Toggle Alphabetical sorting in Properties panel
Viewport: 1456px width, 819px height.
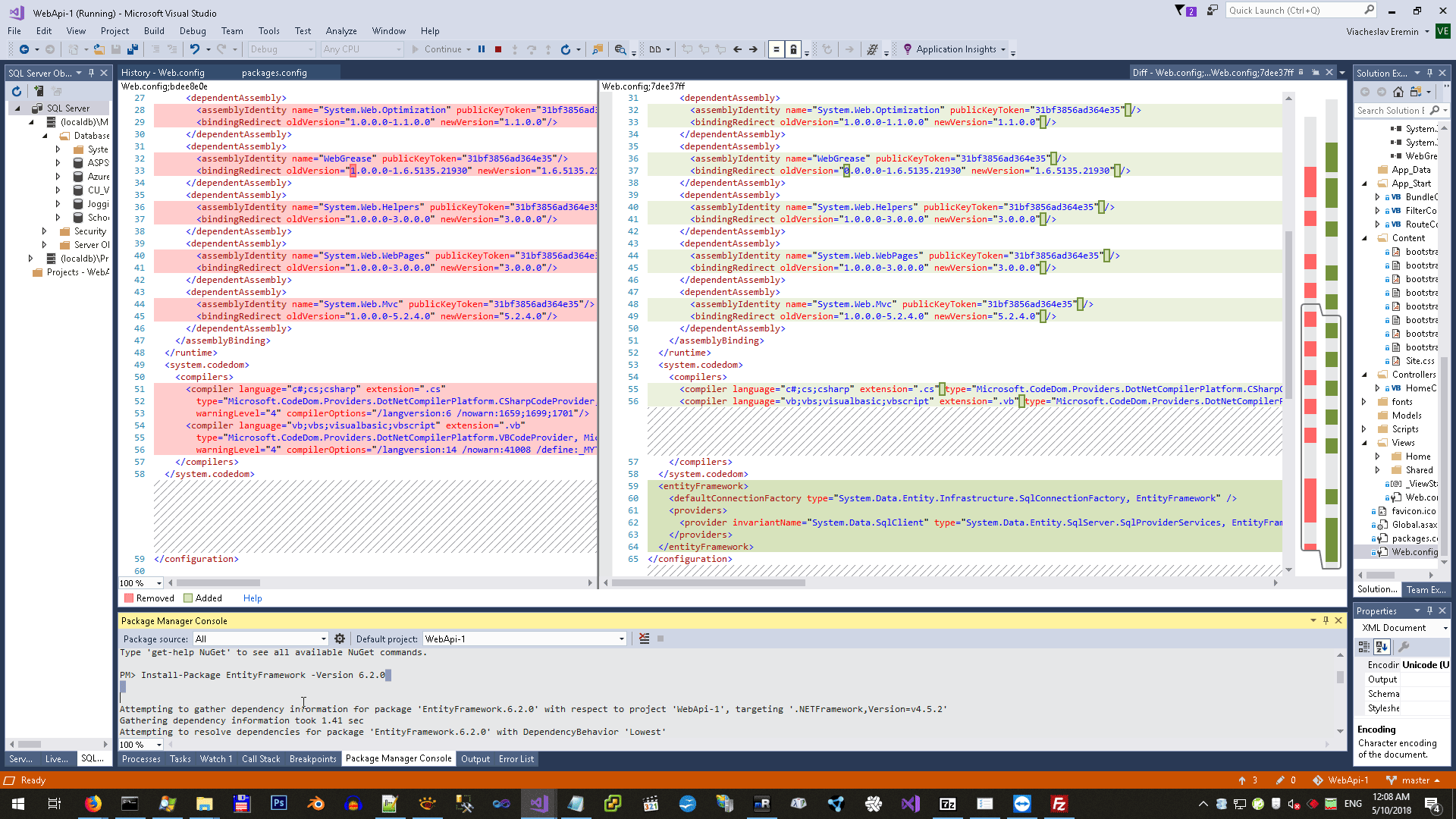1382,647
